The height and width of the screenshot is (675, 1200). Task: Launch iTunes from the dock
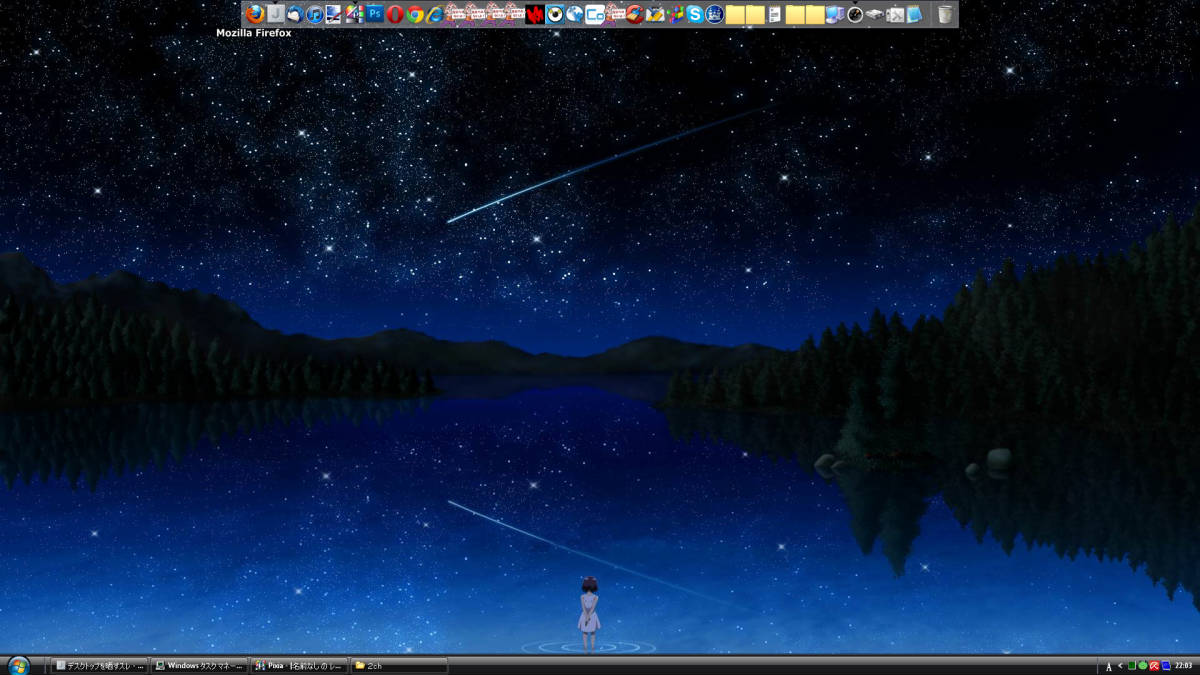coord(315,14)
